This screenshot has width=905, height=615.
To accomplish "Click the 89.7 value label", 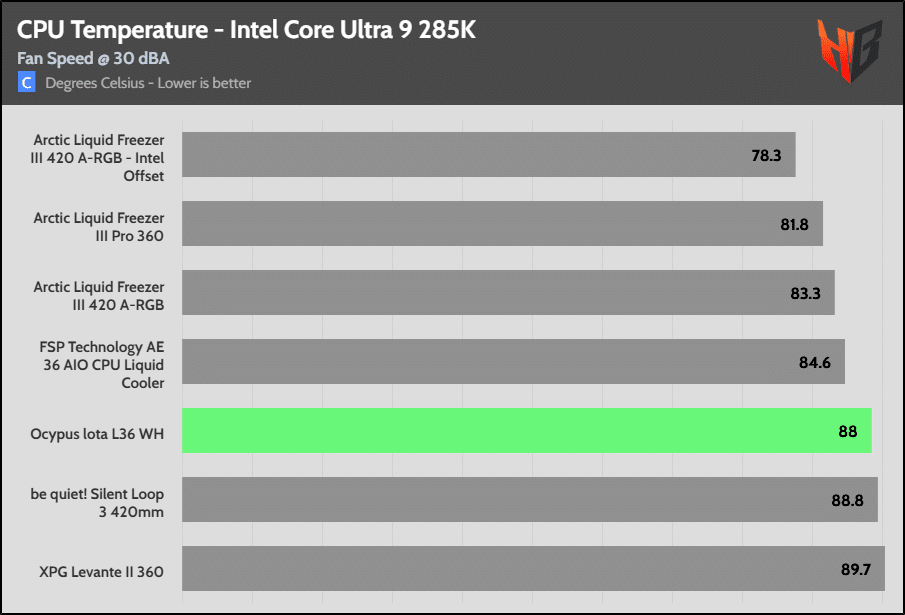I will [855, 569].
